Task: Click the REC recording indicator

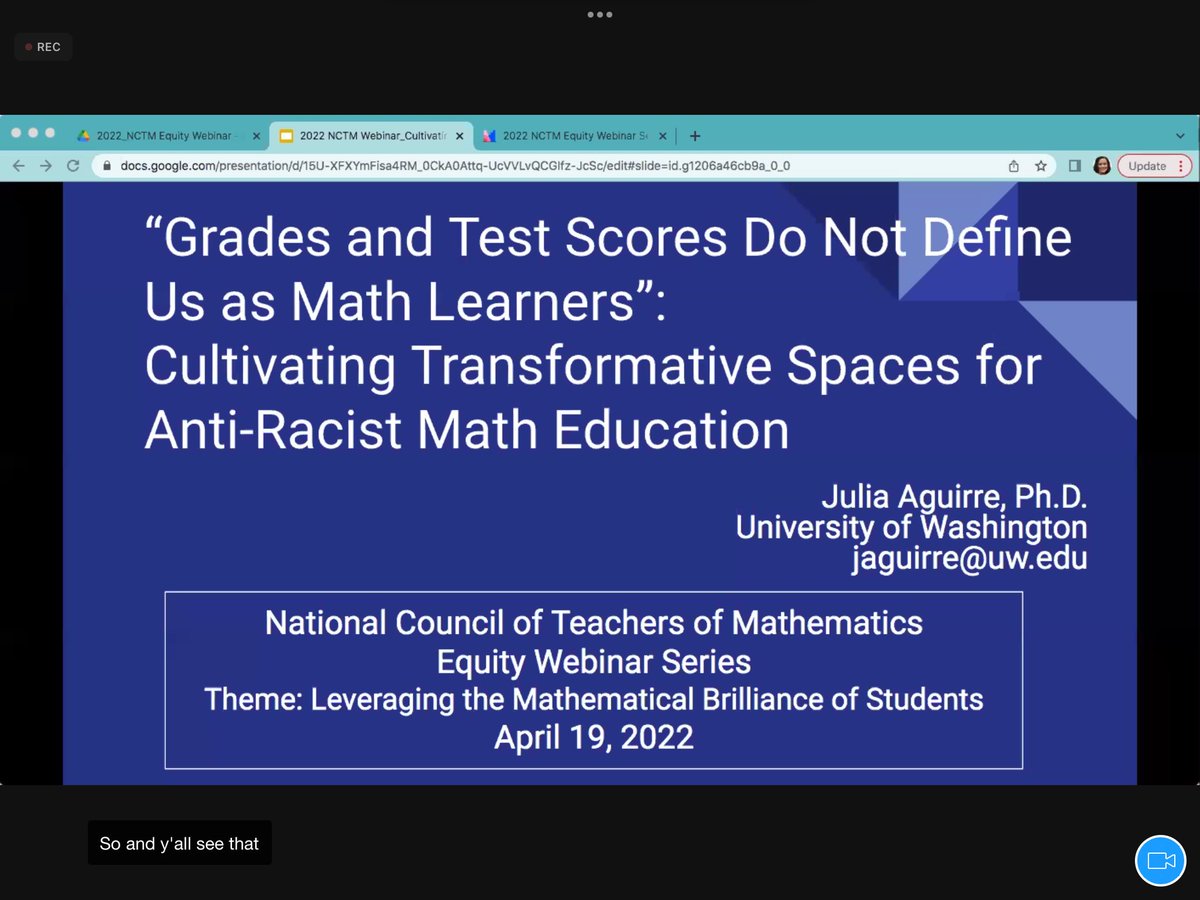Action: [x=43, y=47]
